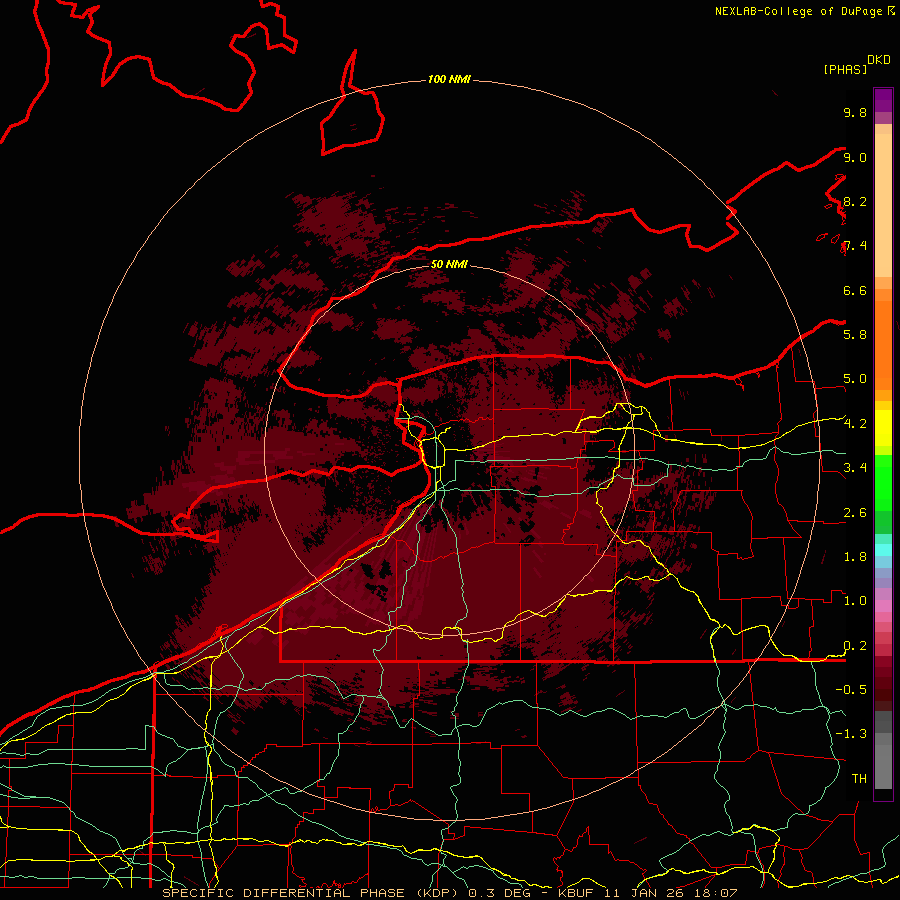Click the [PHAS] legend unit label
Screen dimensions: 900x900
click(845, 69)
